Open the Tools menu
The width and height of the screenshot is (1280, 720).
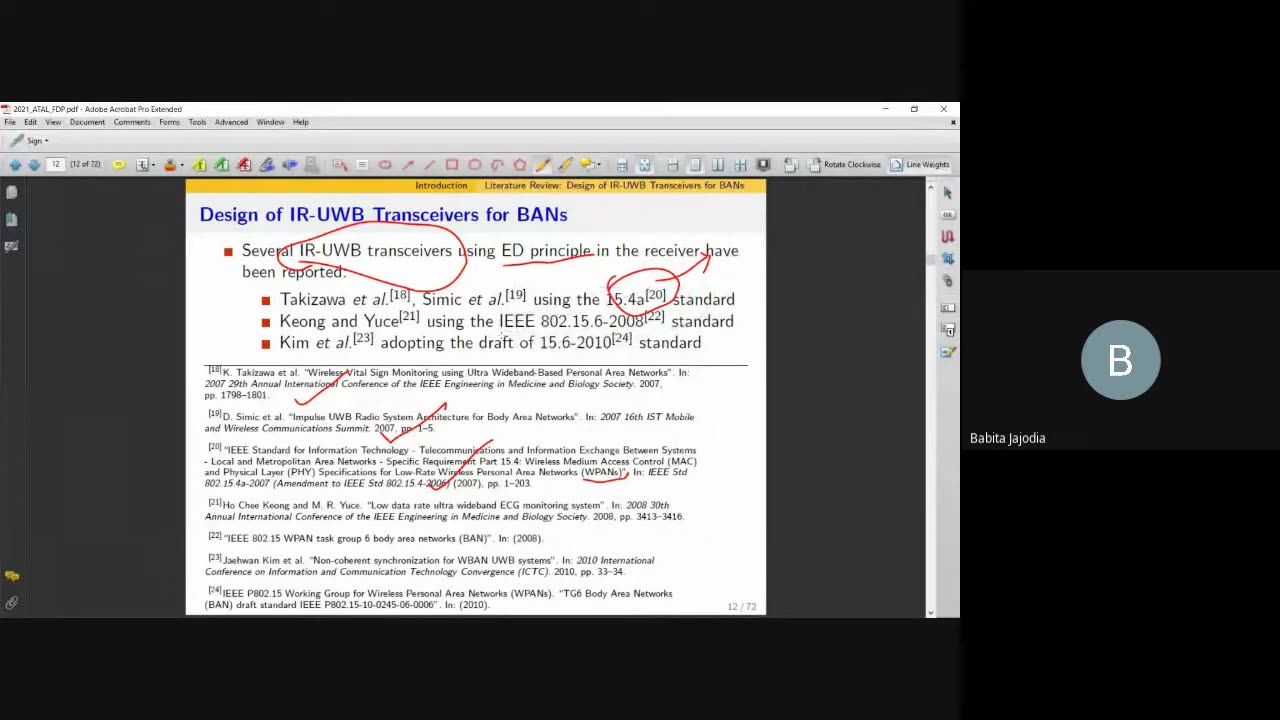[x=197, y=122]
